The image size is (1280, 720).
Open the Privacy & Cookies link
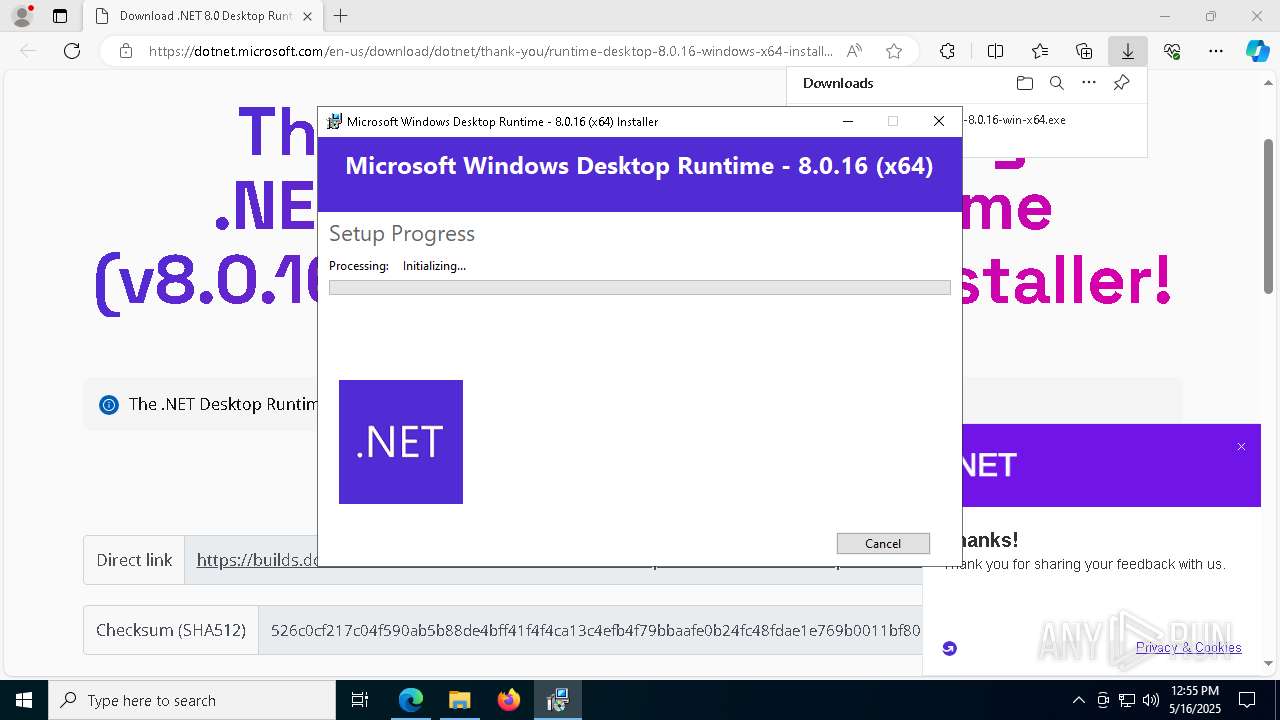(x=1188, y=647)
